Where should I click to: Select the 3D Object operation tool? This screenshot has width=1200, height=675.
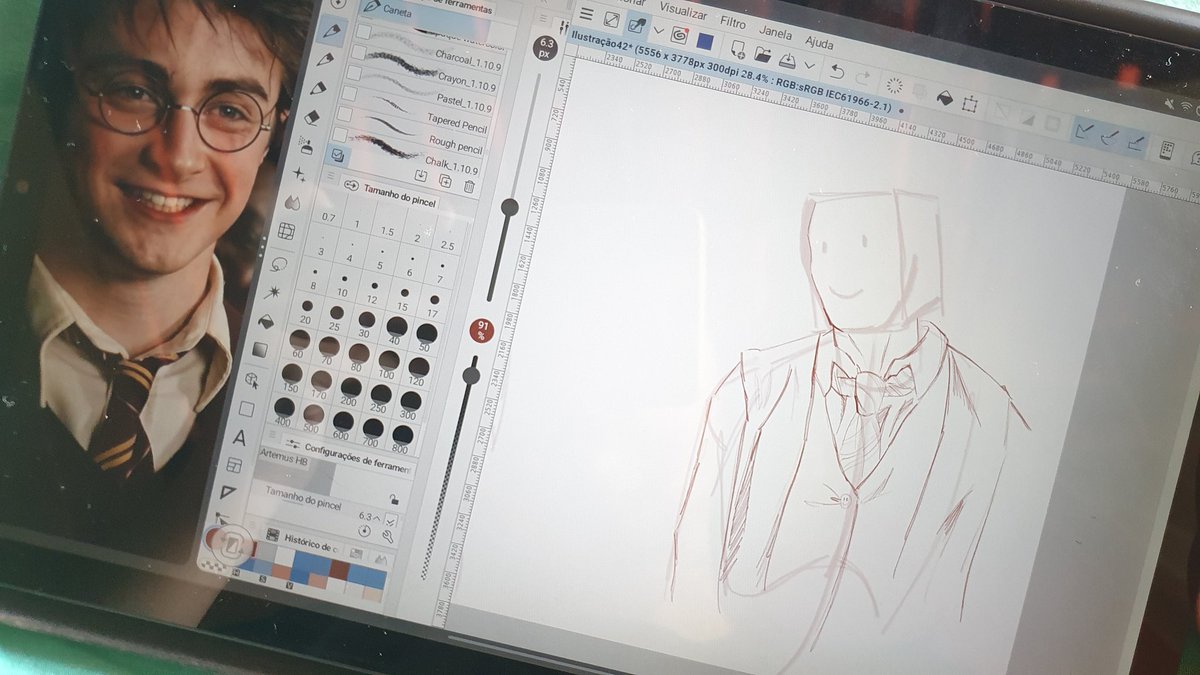pos(253,381)
